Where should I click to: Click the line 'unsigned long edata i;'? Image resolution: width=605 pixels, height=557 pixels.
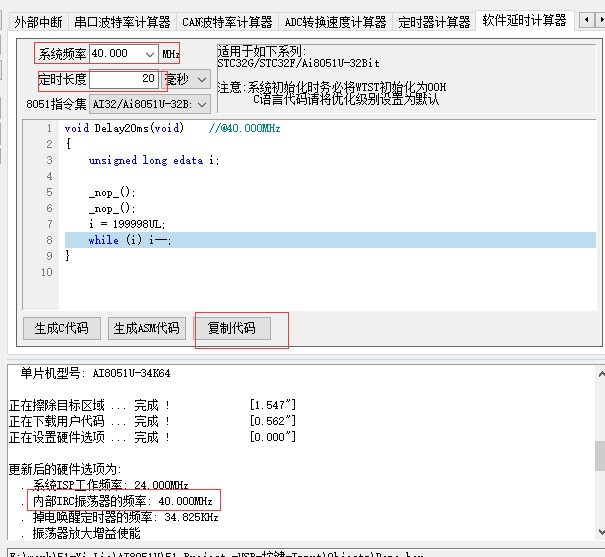pyautogui.click(x=154, y=160)
